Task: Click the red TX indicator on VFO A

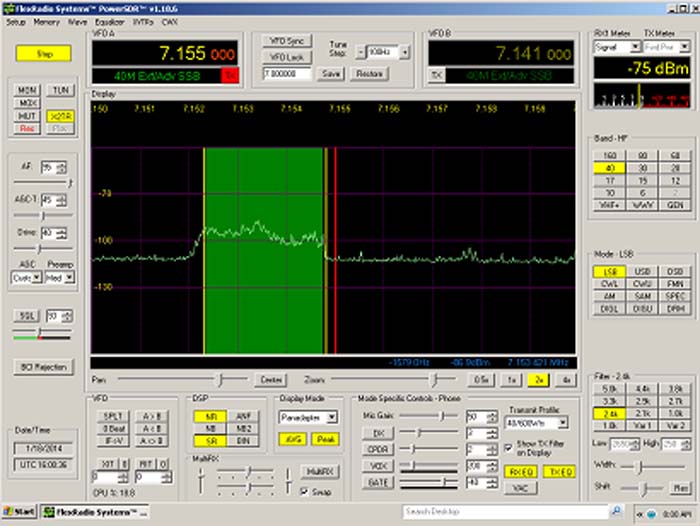Action: point(230,75)
